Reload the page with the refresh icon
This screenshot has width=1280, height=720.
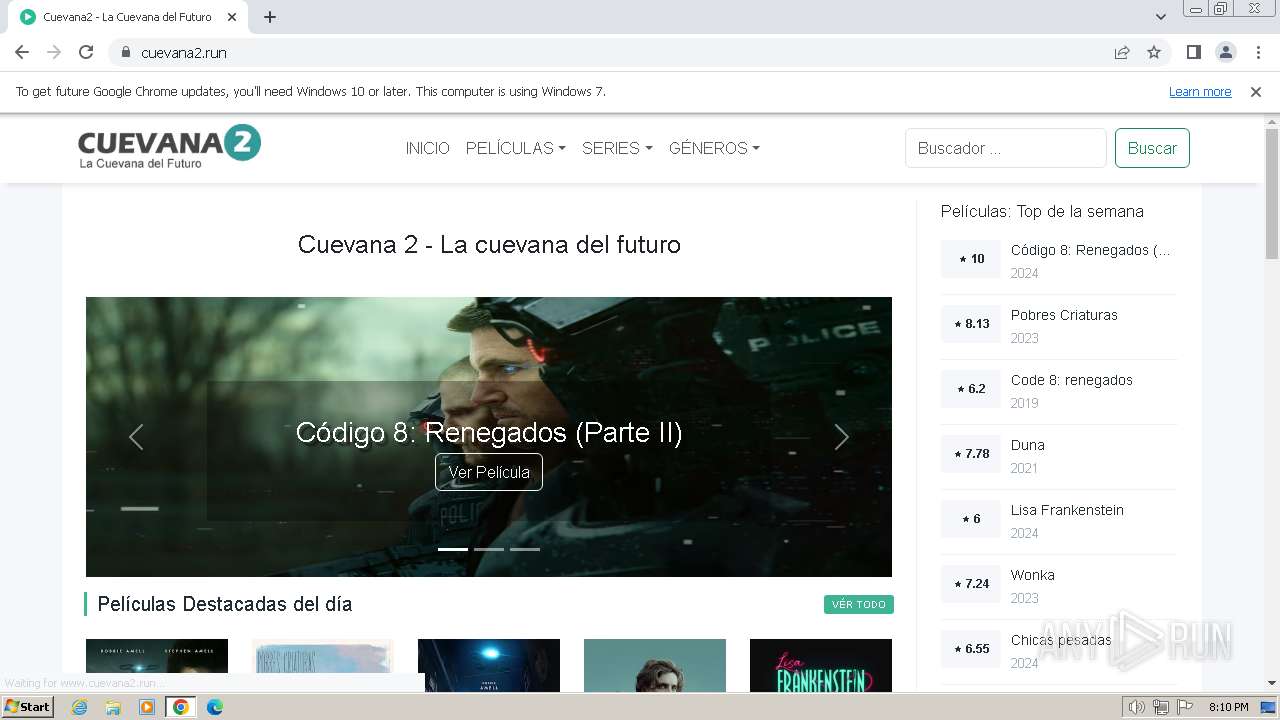click(86, 52)
